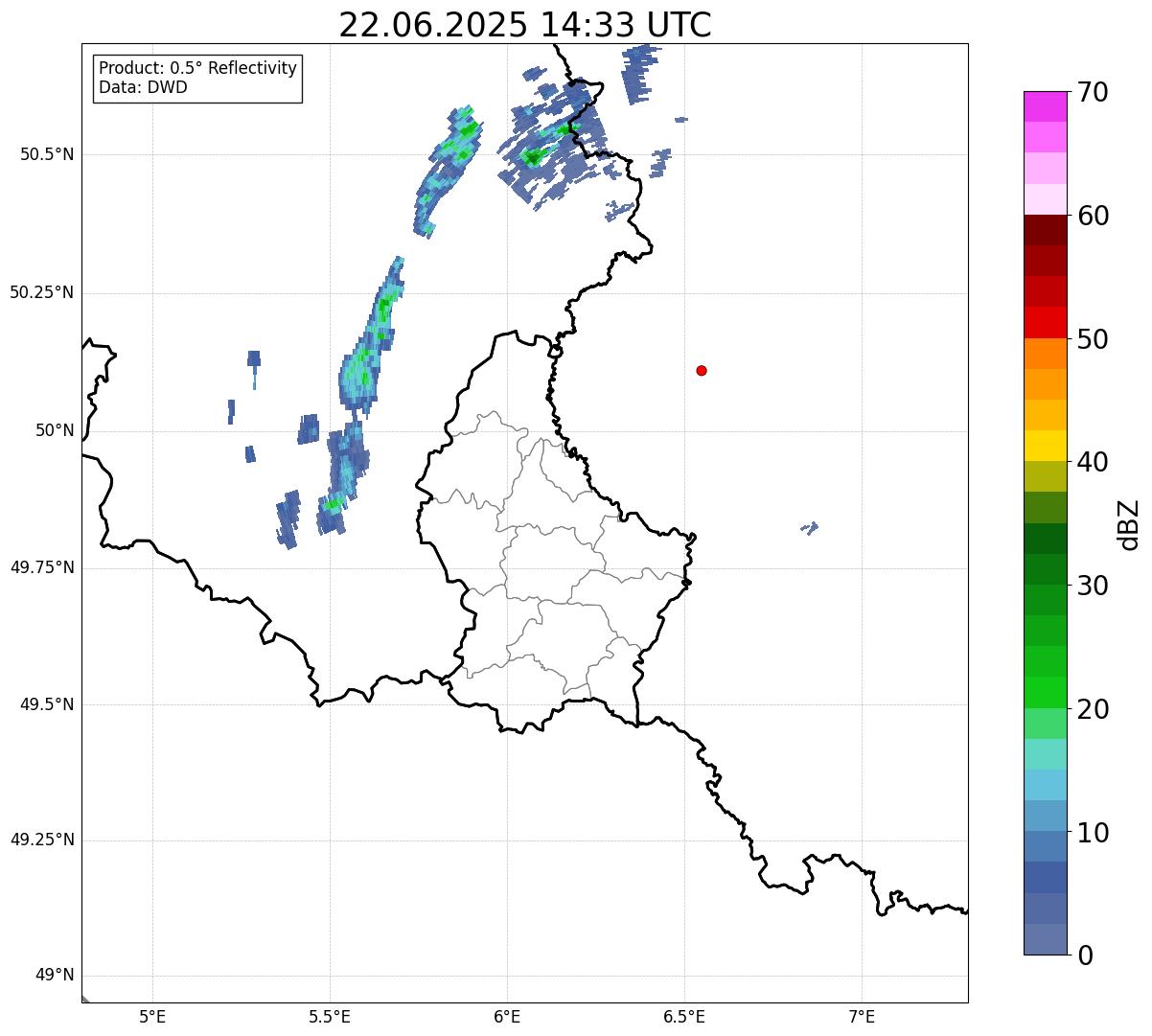1152x1036 pixels.
Task: Click the yellow colorbar segment at 40 dBZ
Action: [x=1045, y=446]
